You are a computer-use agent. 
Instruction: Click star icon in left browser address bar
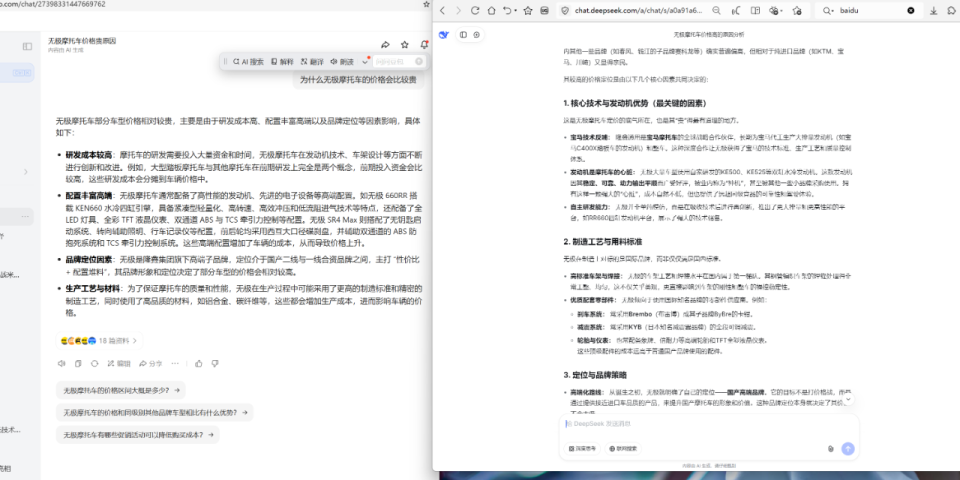pos(426,4)
